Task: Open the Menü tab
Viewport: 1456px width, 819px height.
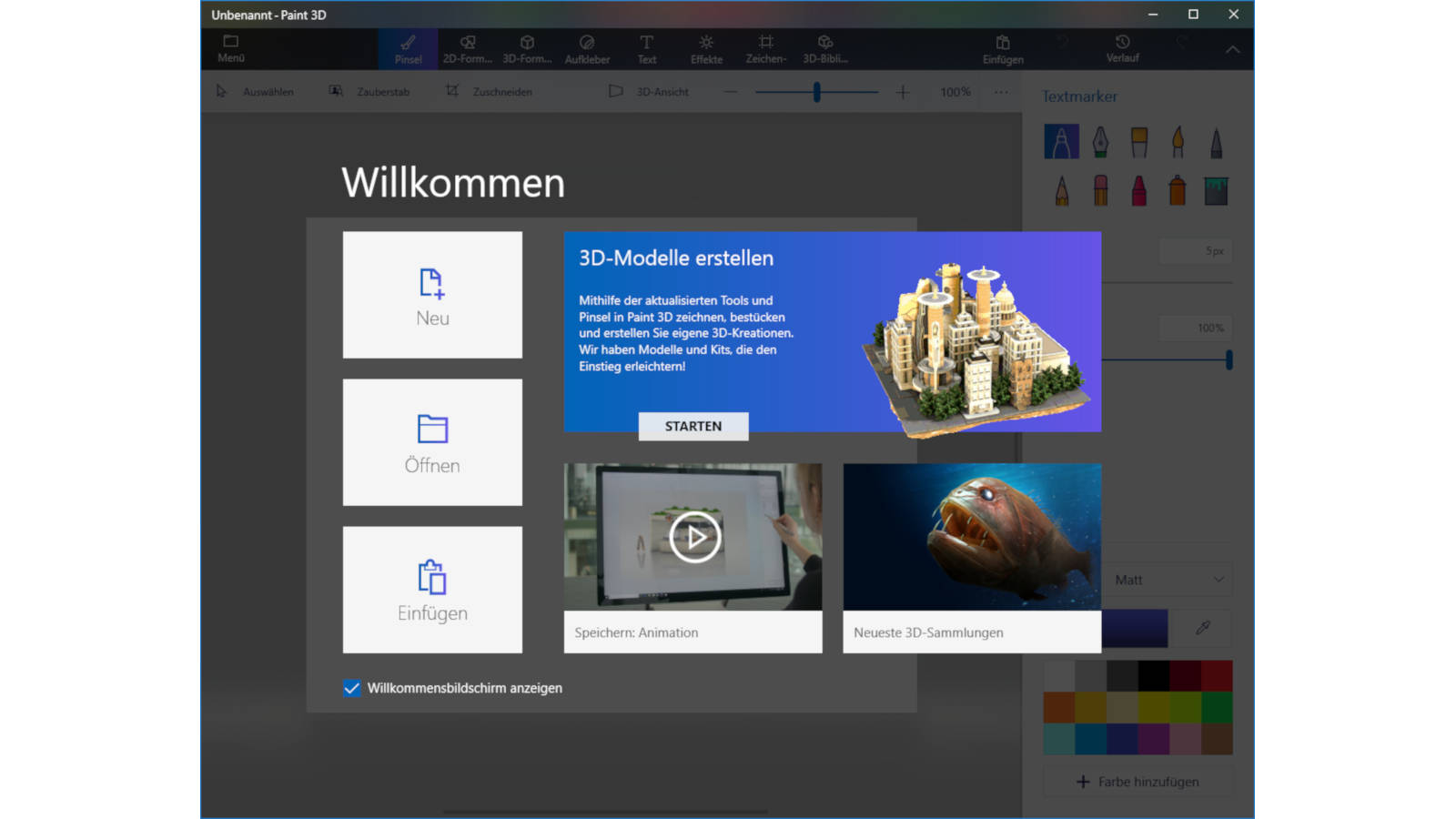Action: [231, 48]
